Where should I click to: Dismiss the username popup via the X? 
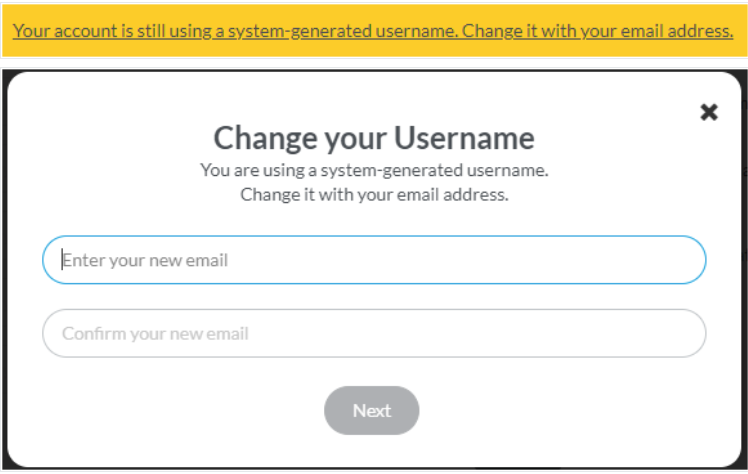[709, 112]
